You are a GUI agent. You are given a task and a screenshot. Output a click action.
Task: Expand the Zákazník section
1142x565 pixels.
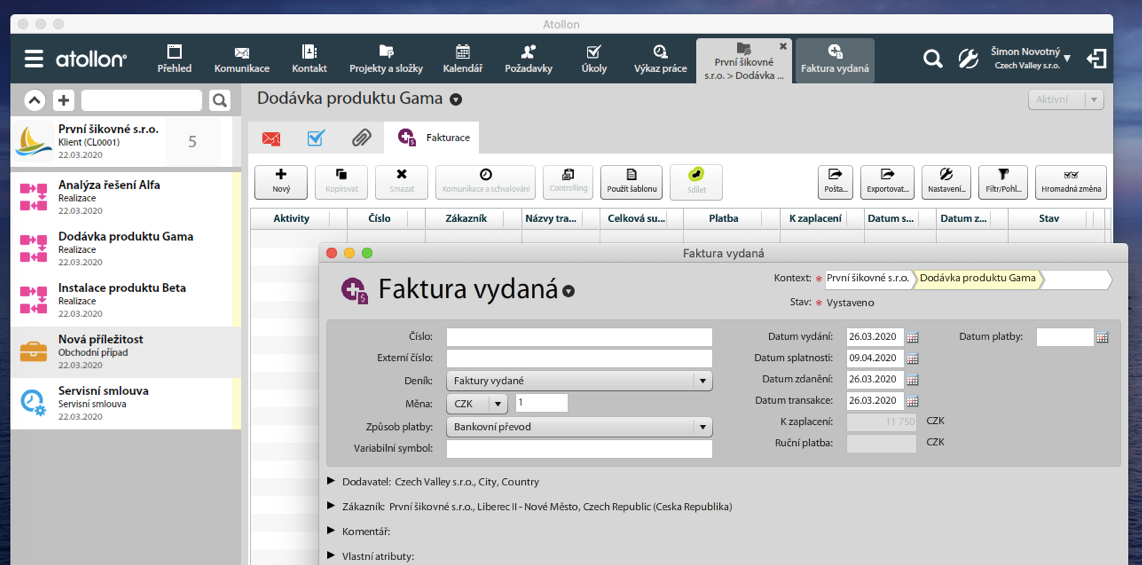[x=332, y=506]
